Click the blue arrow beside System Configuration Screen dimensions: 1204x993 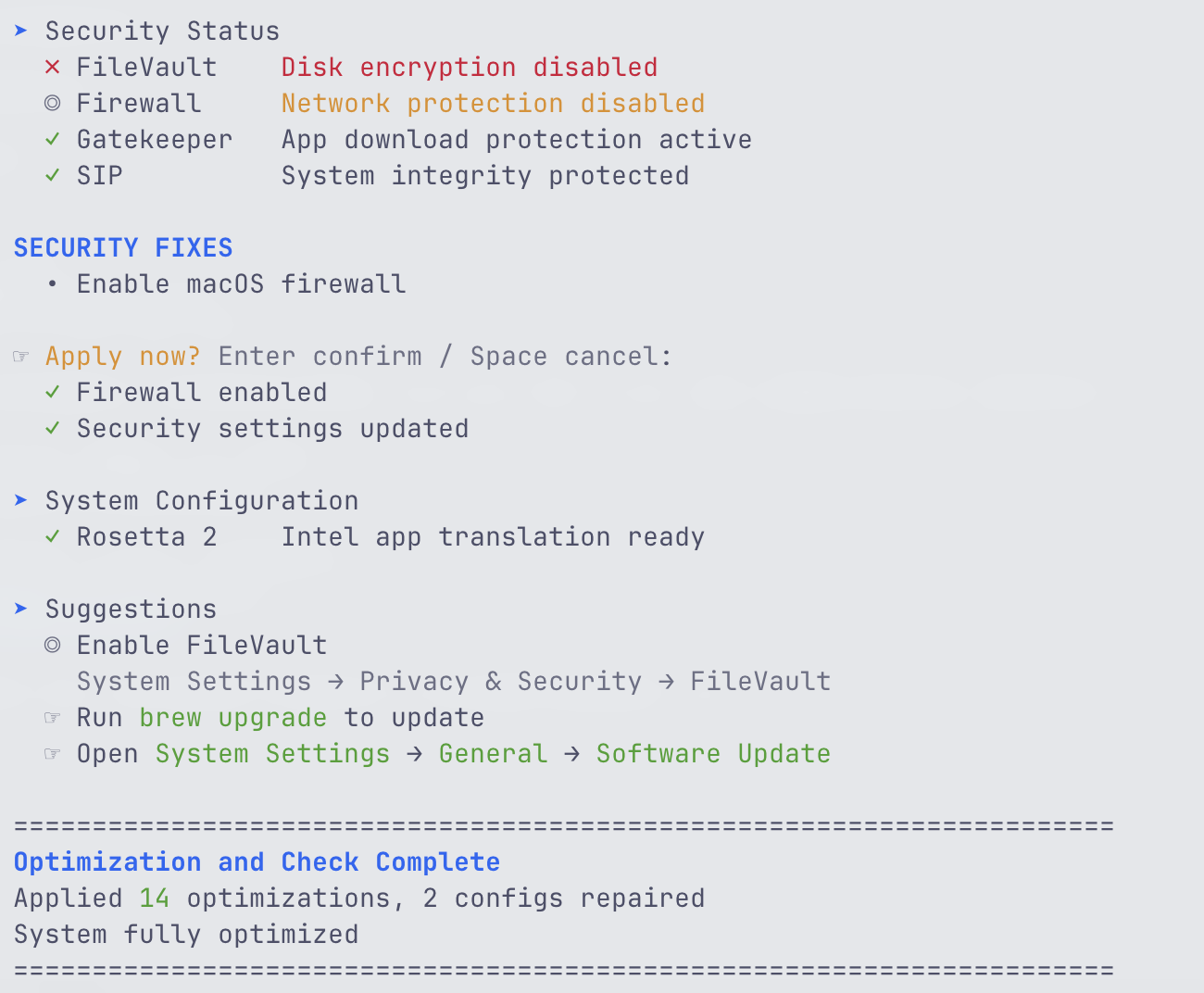tap(21, 501)
